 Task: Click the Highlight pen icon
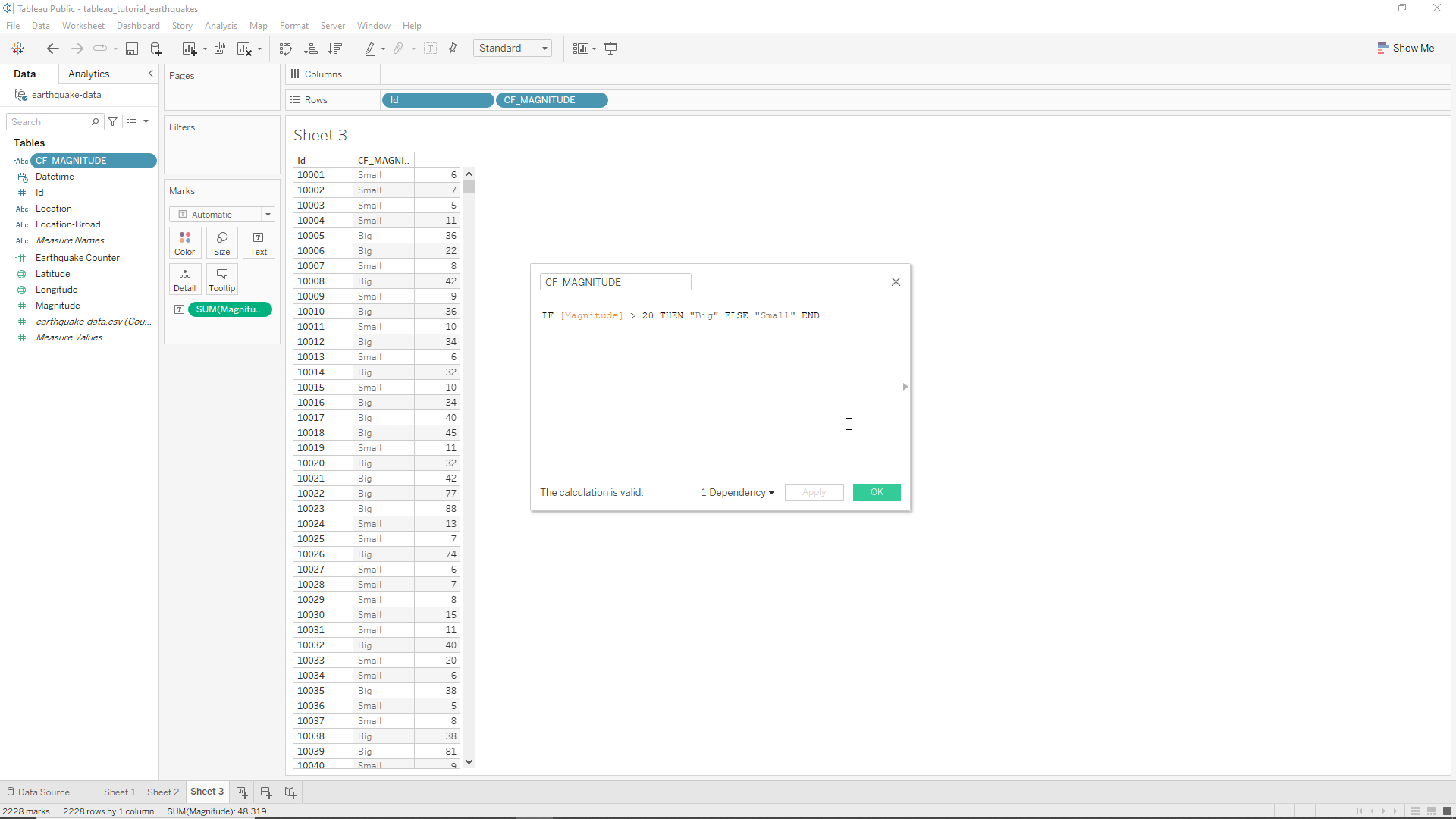370,49
